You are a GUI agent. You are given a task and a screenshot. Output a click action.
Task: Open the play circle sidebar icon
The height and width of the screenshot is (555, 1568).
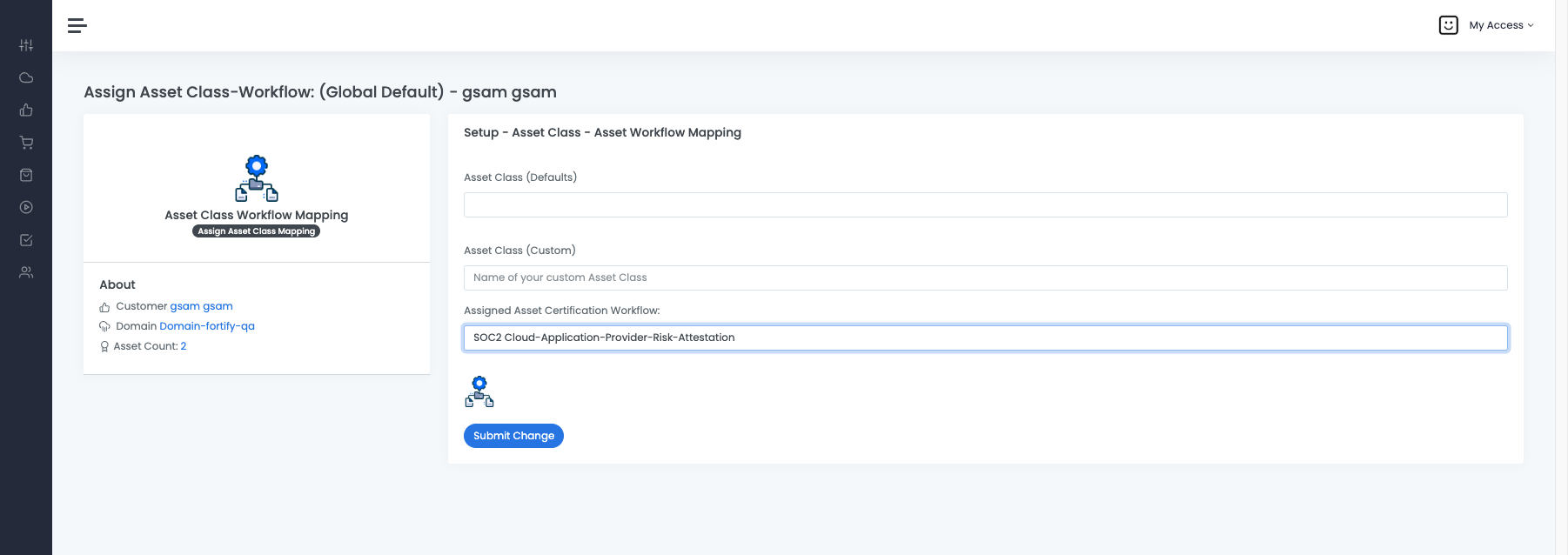[x=26, y=207]
